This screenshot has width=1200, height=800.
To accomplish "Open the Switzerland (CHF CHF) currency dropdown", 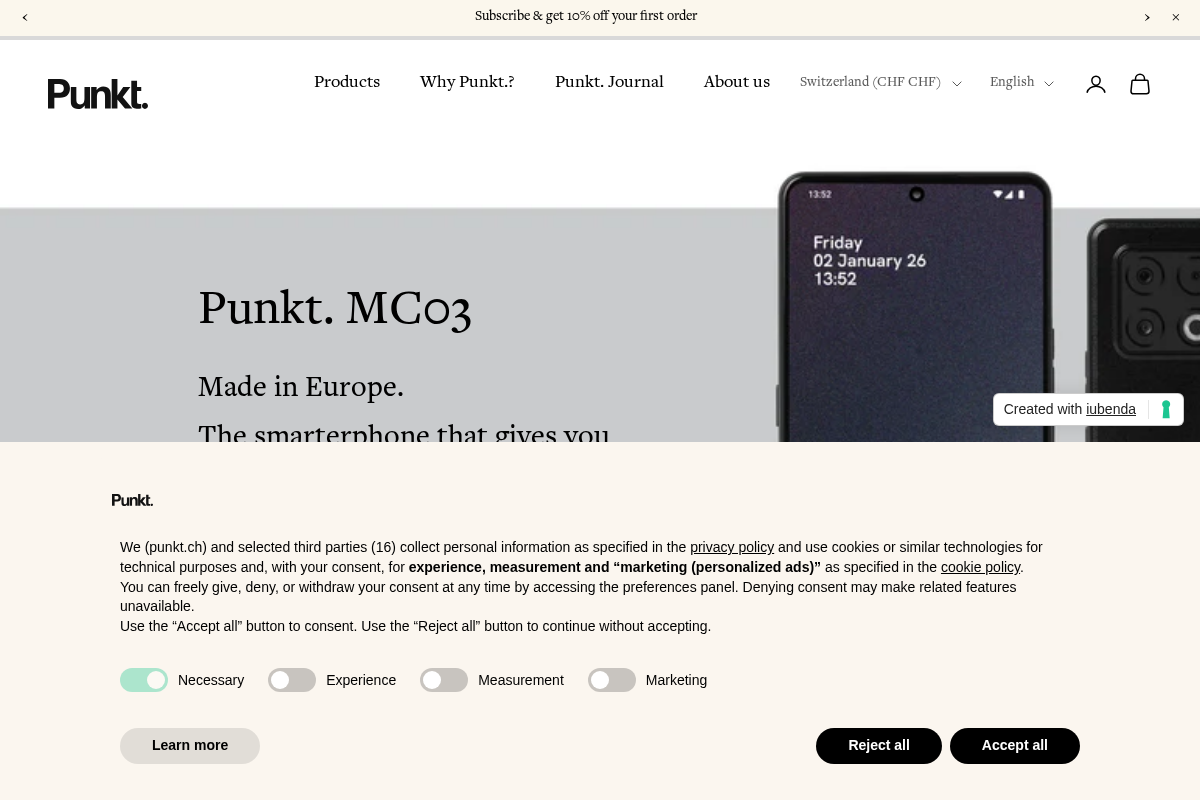I will click(879, 83).
